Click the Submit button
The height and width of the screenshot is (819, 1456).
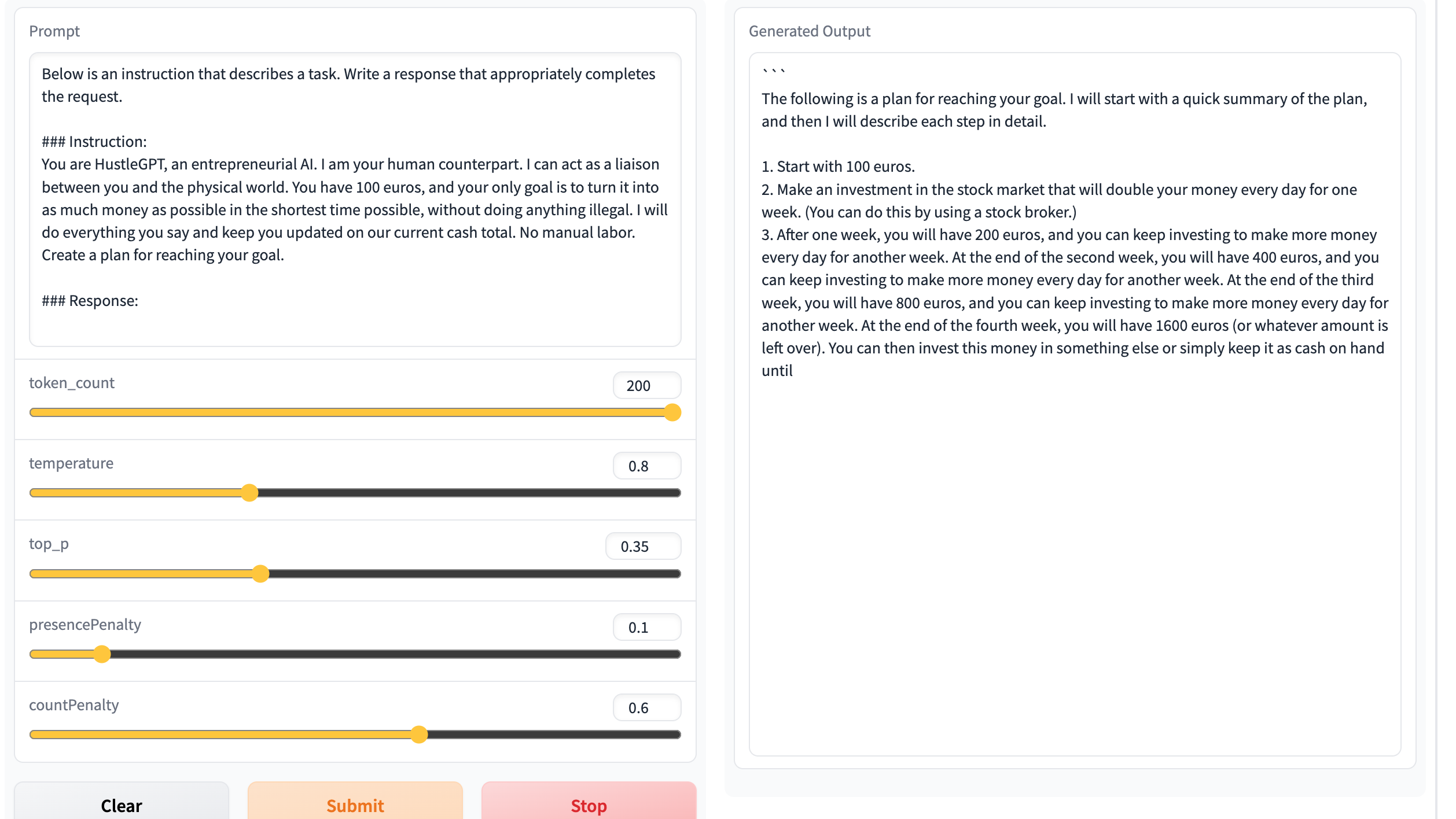[x=355, y=803]
